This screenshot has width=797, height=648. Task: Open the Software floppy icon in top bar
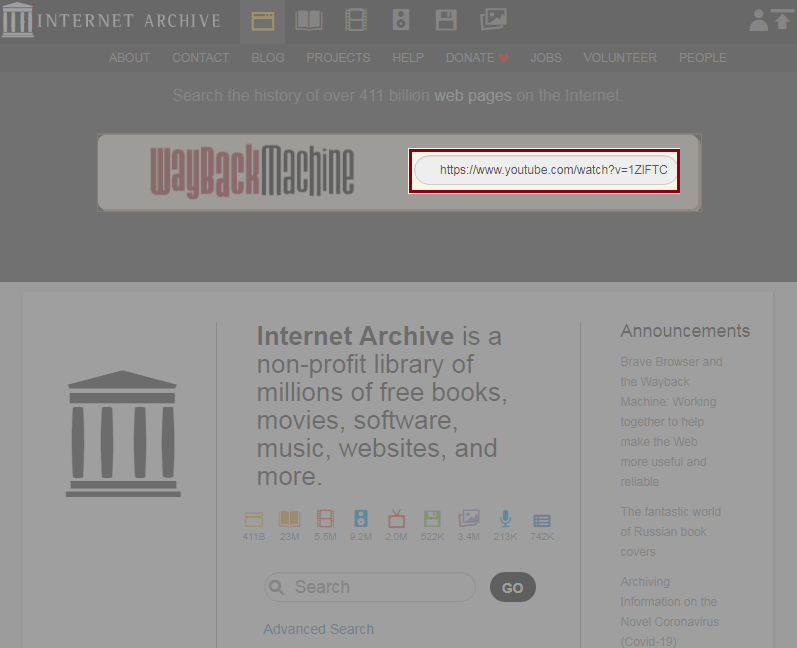tap(446, 20)
